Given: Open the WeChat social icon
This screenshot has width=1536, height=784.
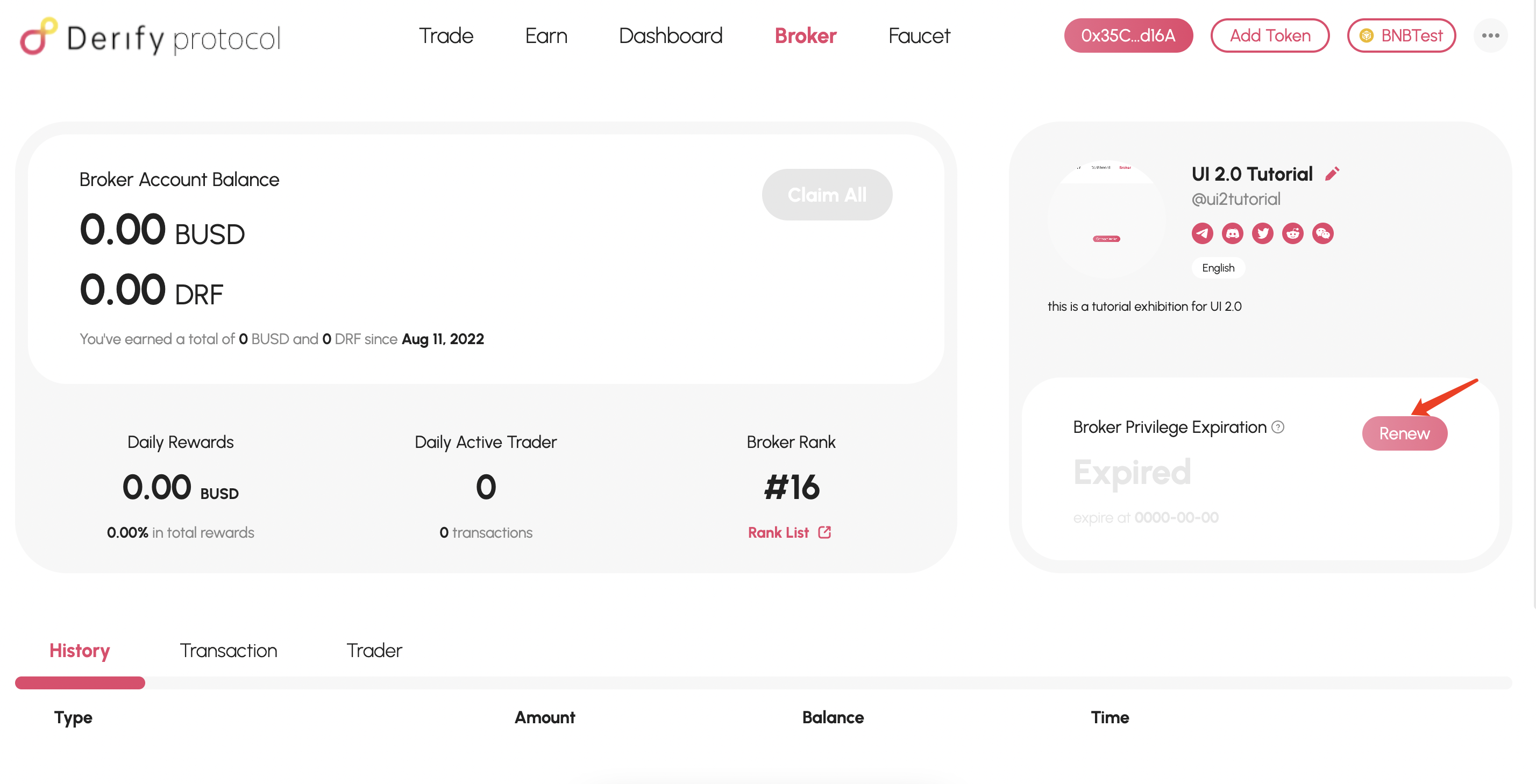Looking at the screenshot, I should click(x=1322, y=233).
